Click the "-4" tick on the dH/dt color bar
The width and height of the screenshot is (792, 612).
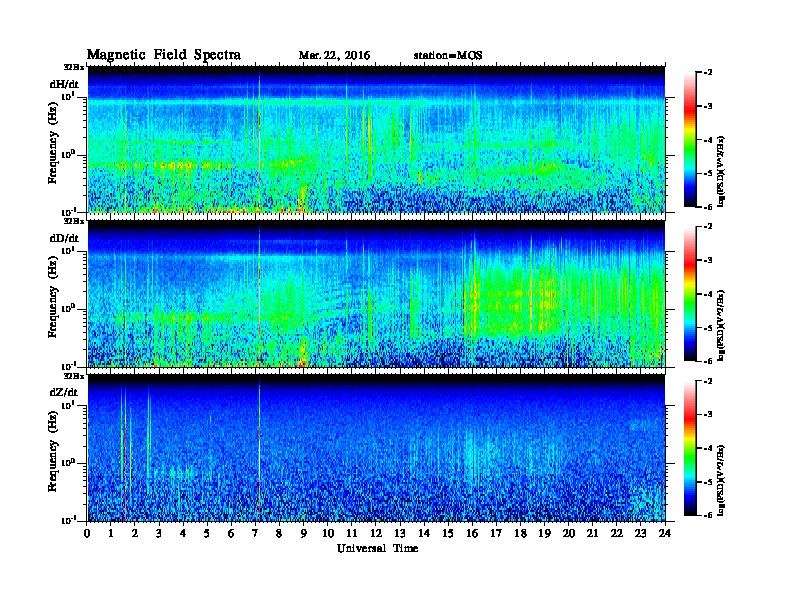coord(708,140)
